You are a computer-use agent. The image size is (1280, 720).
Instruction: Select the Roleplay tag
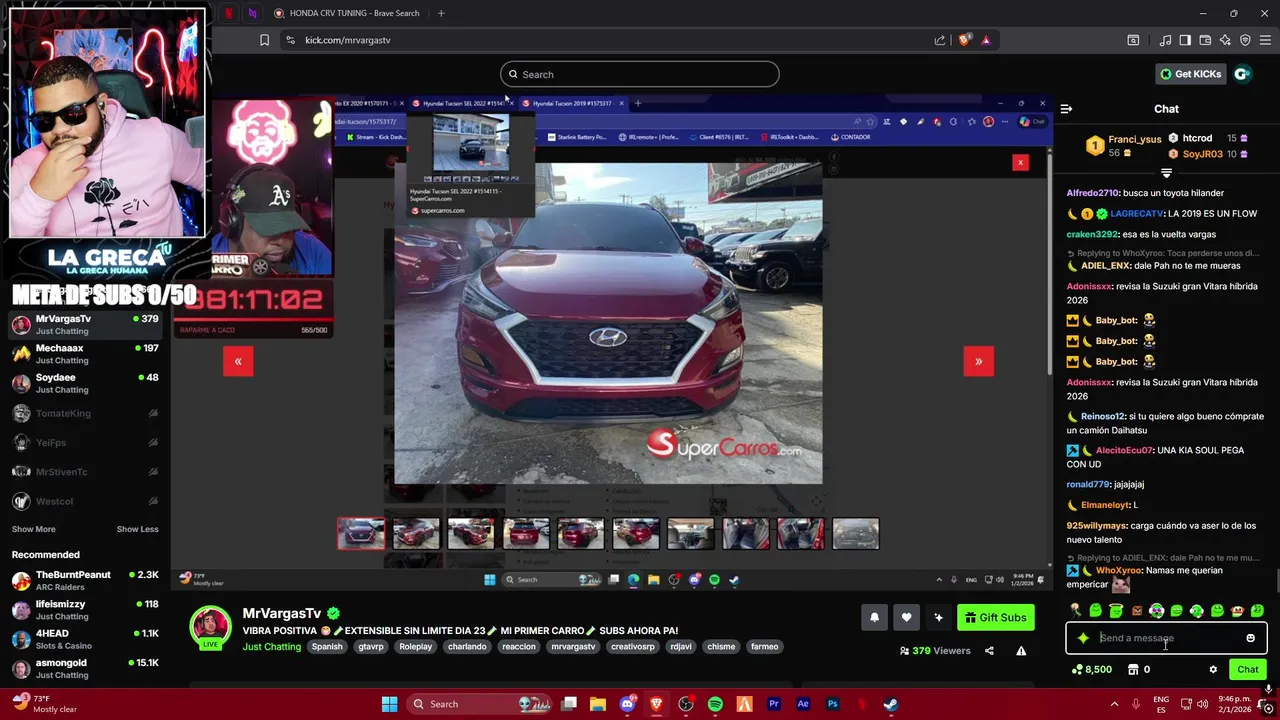pyautogui.click(x=416, y=647)
